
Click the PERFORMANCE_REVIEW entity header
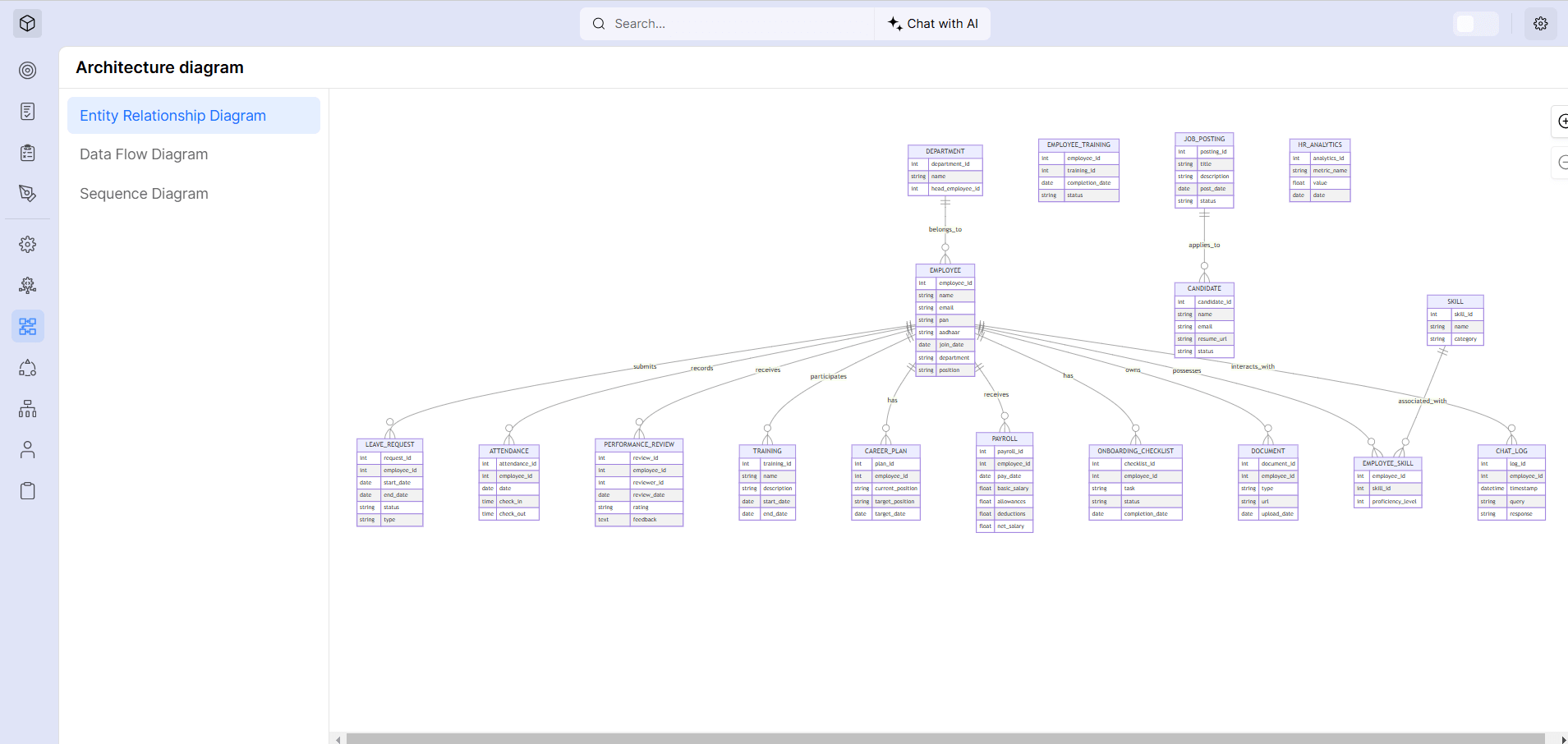(639, 444)
